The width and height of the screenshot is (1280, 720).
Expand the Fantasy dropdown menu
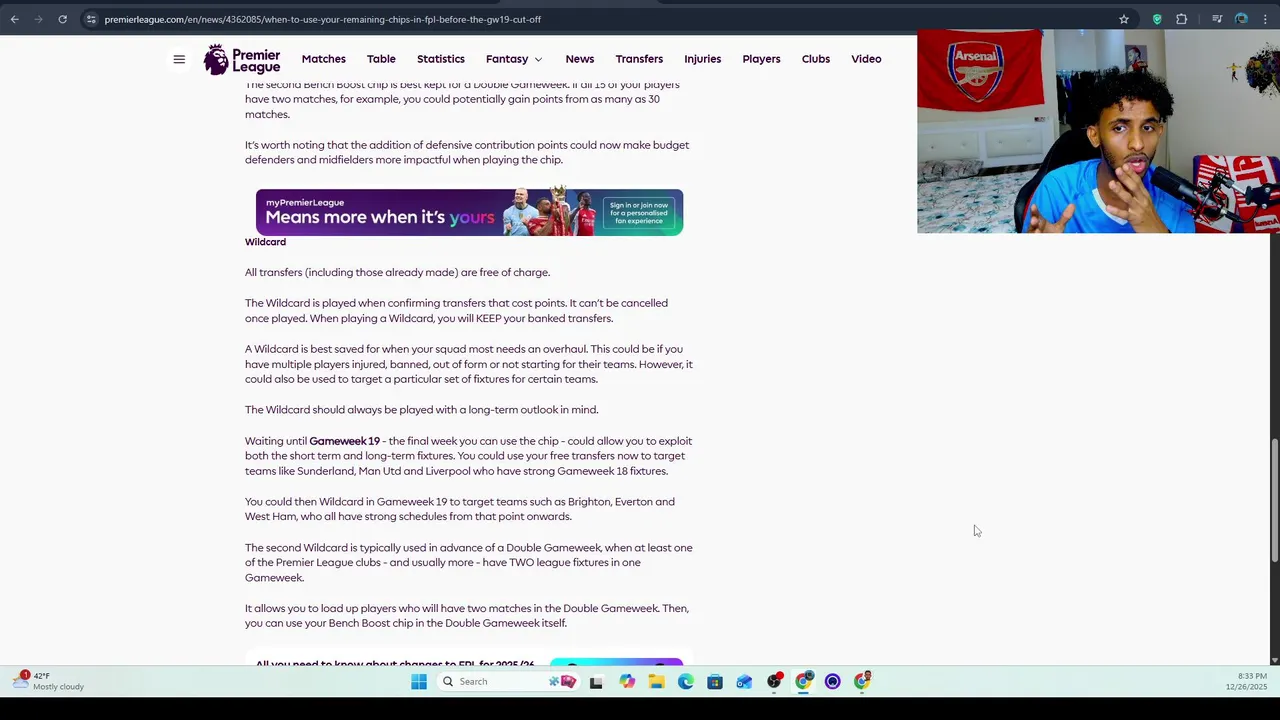(x=514, y=59)
